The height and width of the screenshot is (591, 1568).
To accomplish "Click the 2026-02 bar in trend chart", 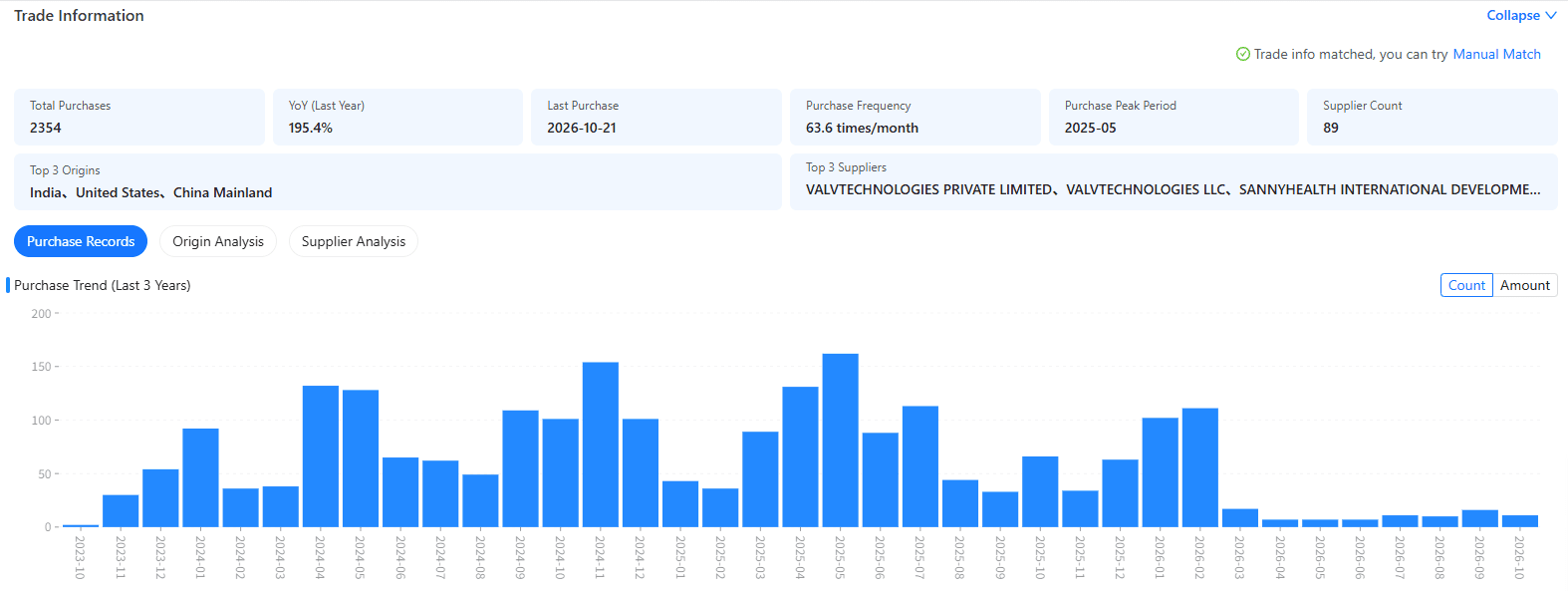I will point(1200,467).
